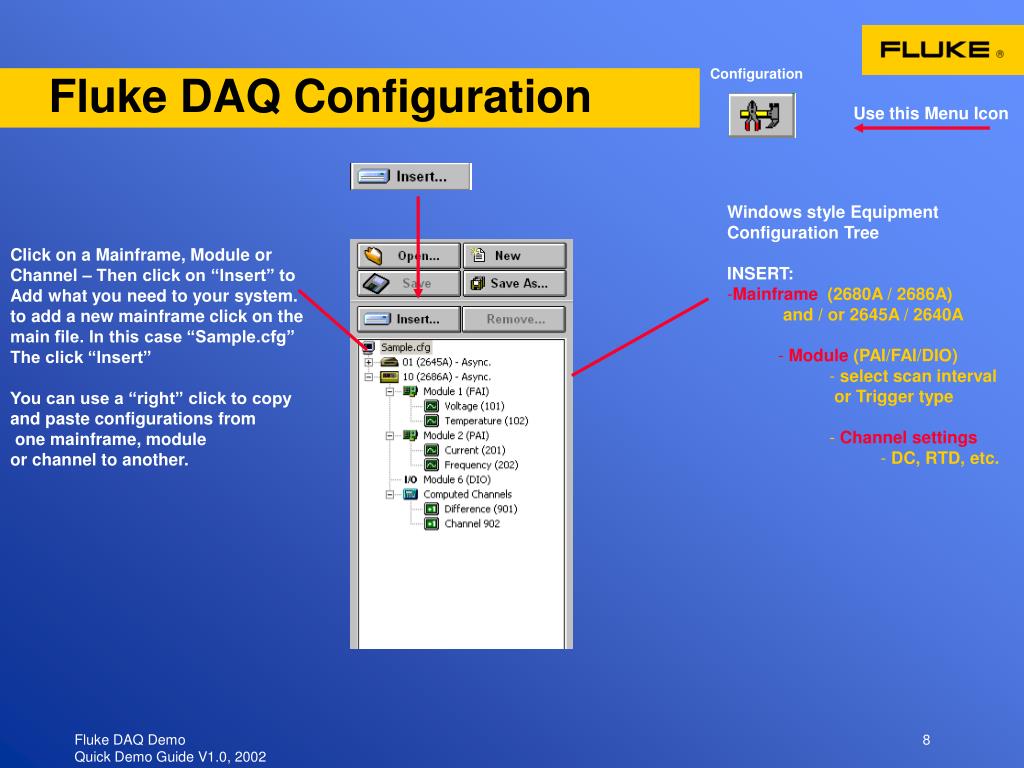This screenshot has width=1024, height=768.
Task: Select the Temperature (102) channel
Action: click(x=486, y=421)
